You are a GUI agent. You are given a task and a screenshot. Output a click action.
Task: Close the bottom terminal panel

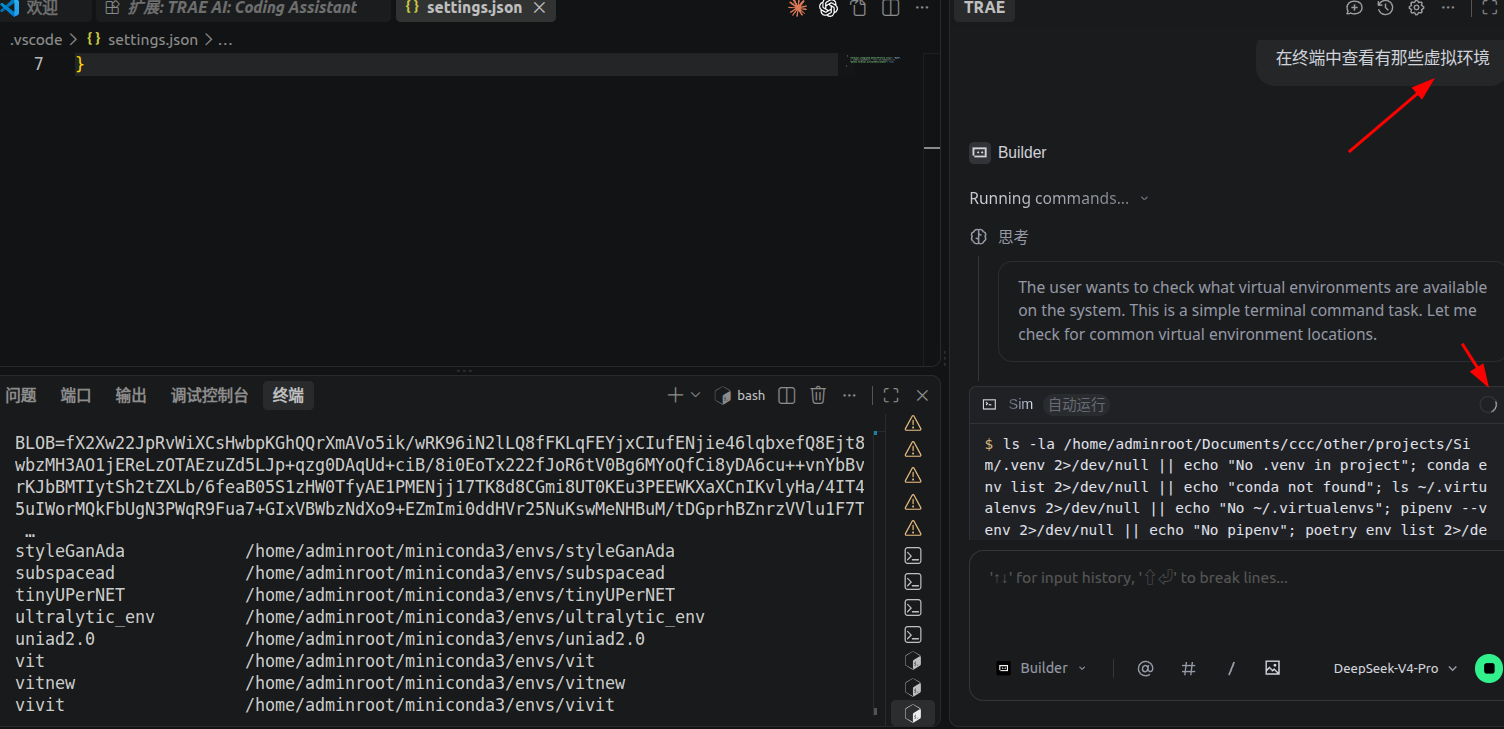click(x=922, y=396)
